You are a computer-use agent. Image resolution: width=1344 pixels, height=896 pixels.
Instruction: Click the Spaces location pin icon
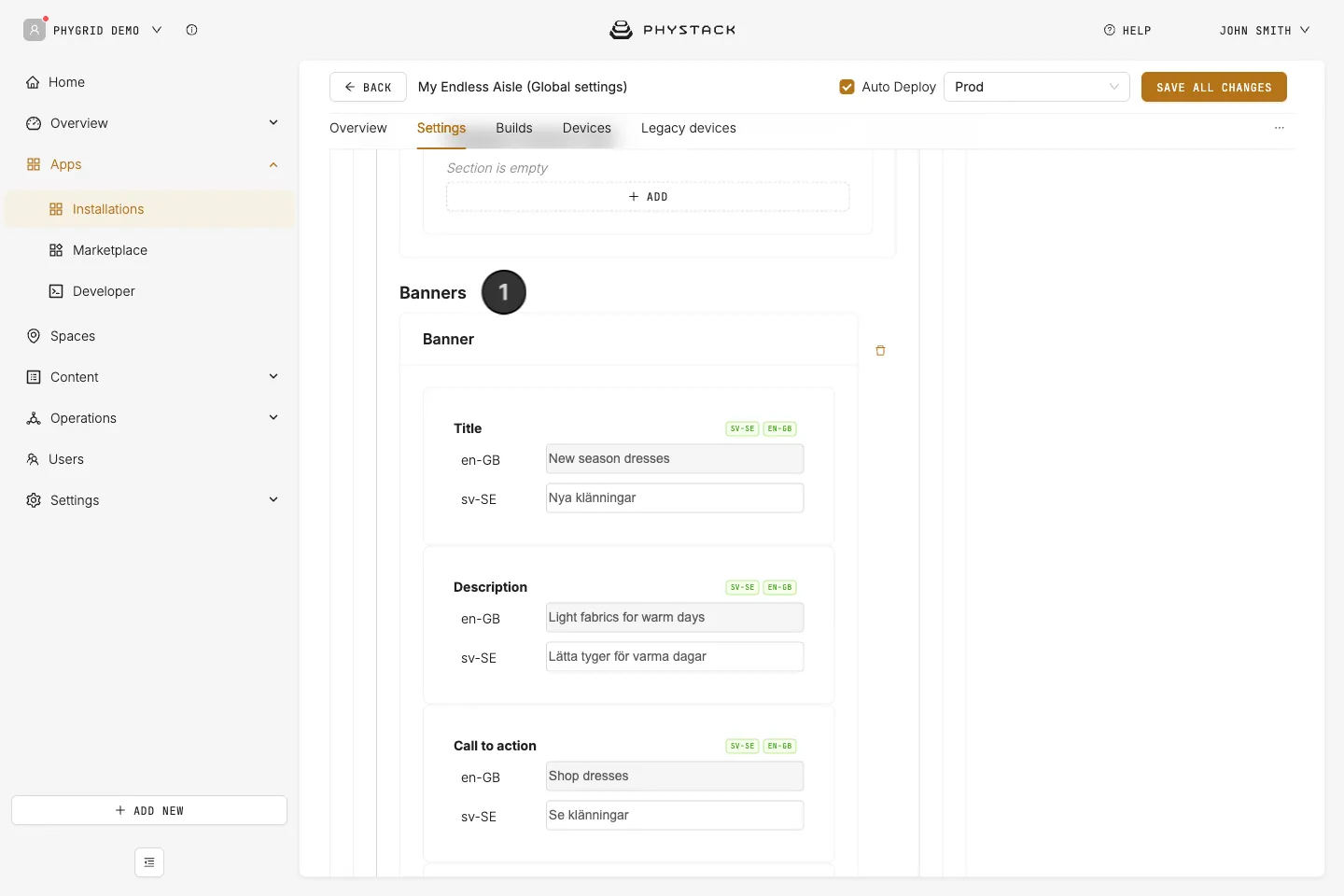click(x=34, y=336)
